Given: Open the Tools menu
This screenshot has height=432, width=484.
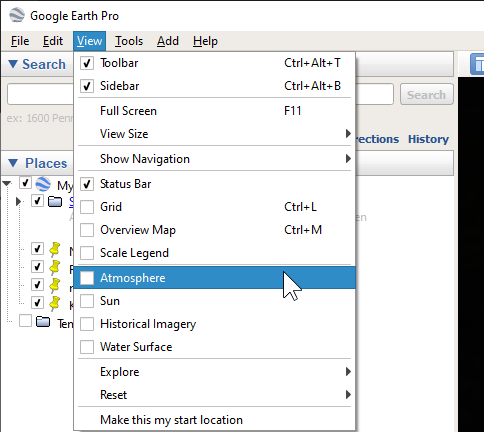Looking at the screenshot, I should [129, 41].
